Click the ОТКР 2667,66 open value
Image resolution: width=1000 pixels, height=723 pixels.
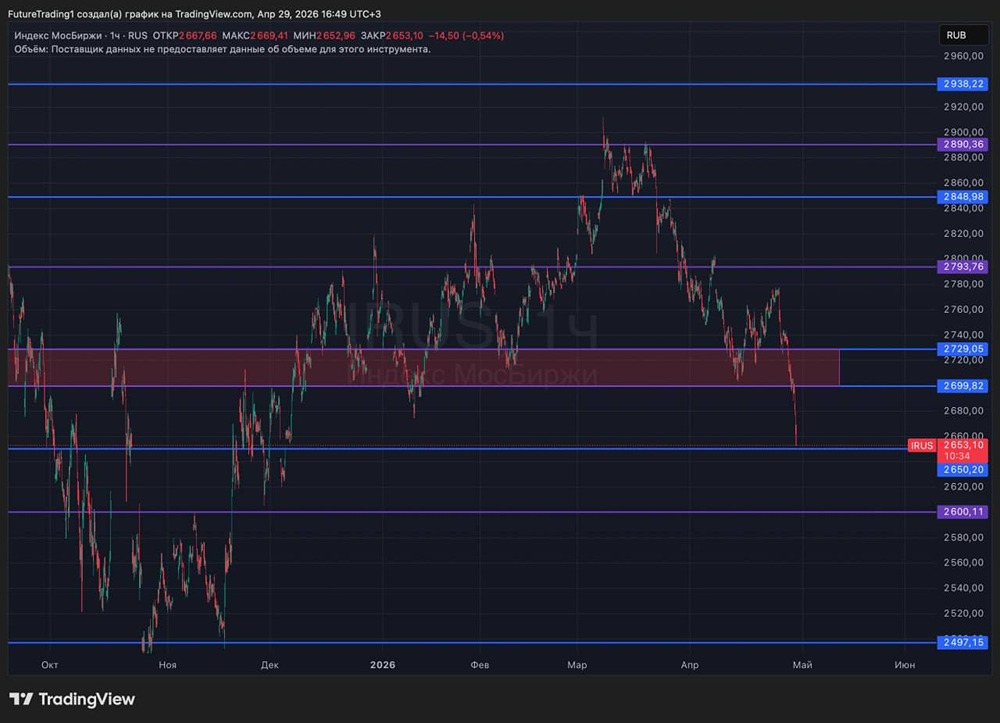point(184,36)
